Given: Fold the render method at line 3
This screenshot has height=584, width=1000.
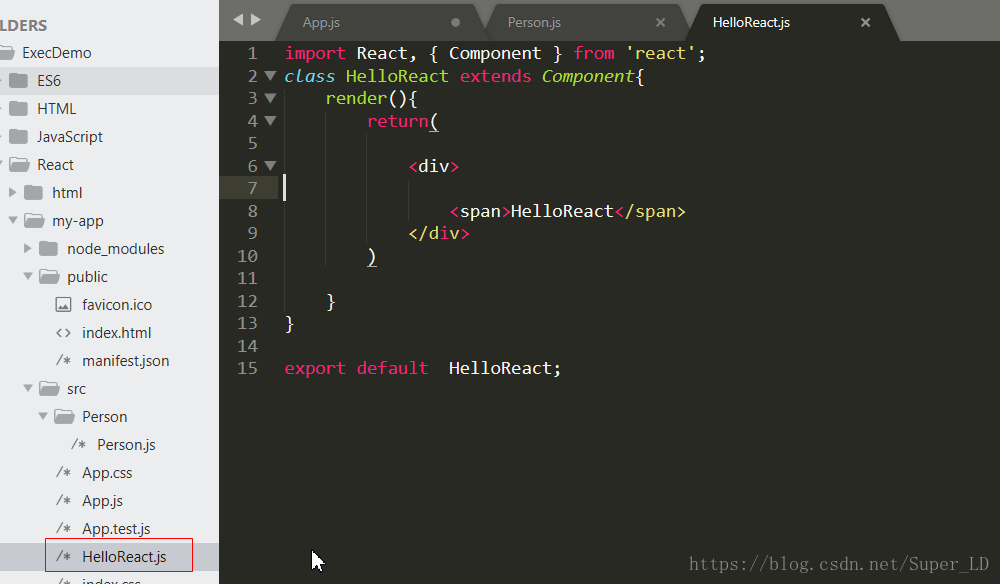Looking at the screenshot, I should tap(270, 98).
